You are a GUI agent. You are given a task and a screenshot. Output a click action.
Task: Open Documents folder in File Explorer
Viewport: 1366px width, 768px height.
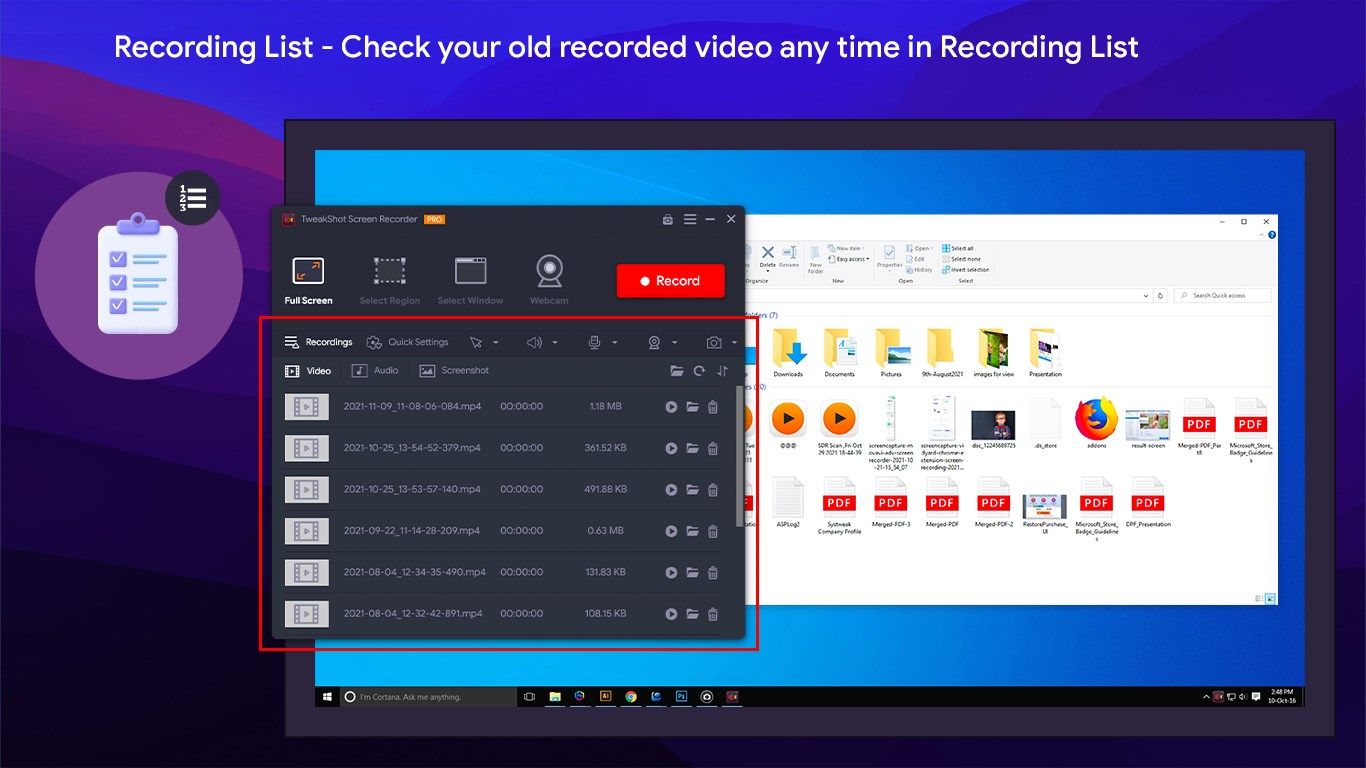click(840, 353)
